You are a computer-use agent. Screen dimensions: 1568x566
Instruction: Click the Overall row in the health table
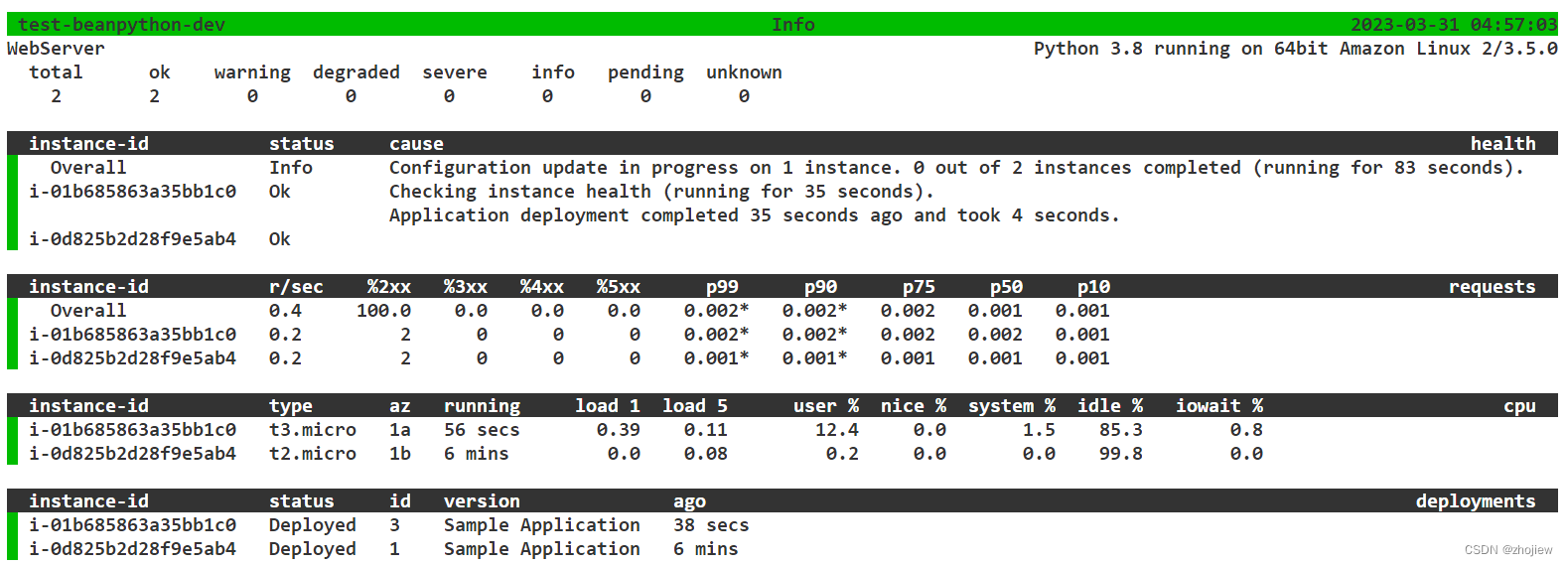(x=783, y=168)
